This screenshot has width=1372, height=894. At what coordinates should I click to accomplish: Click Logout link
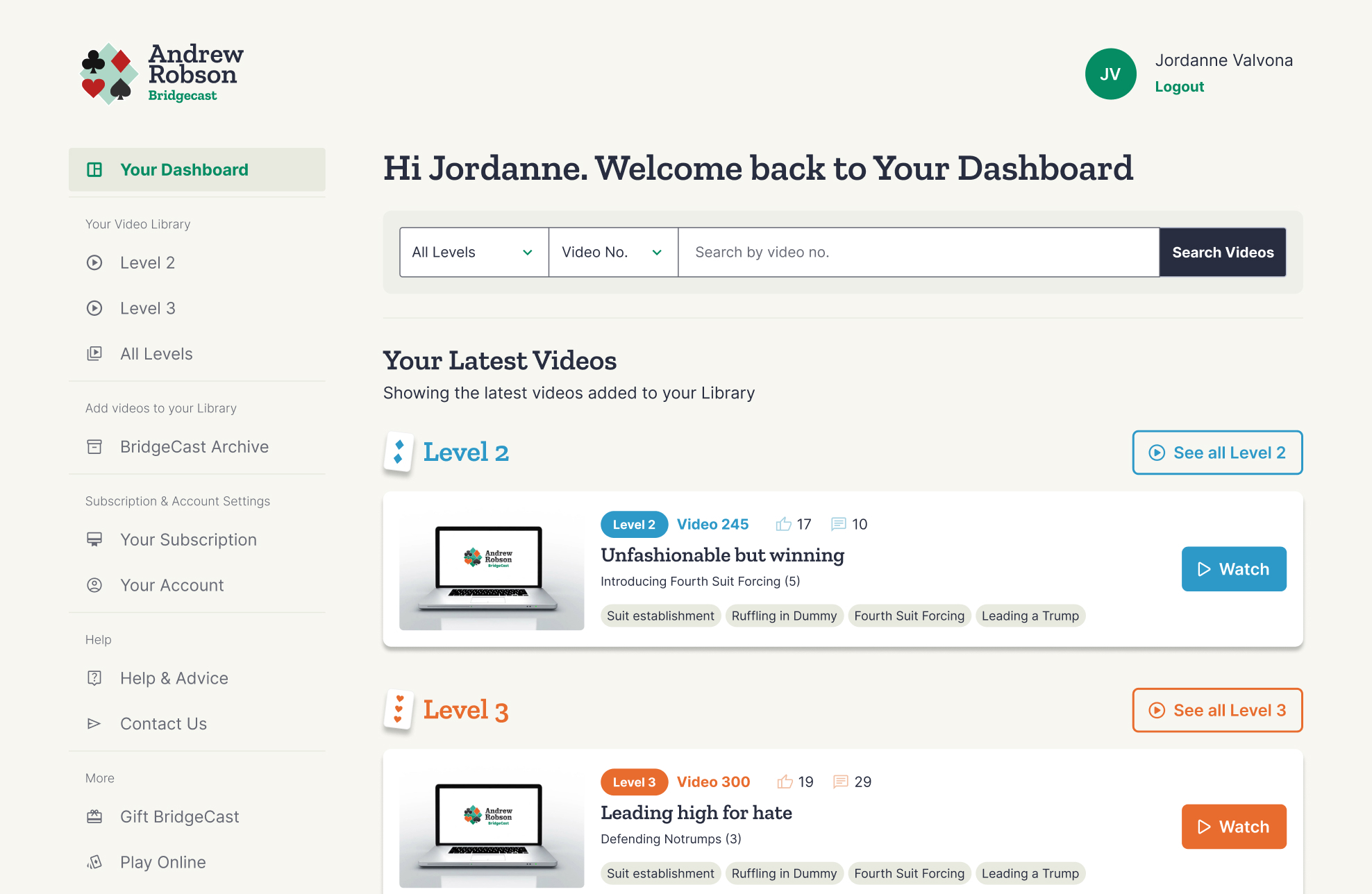pos(1179,86)
